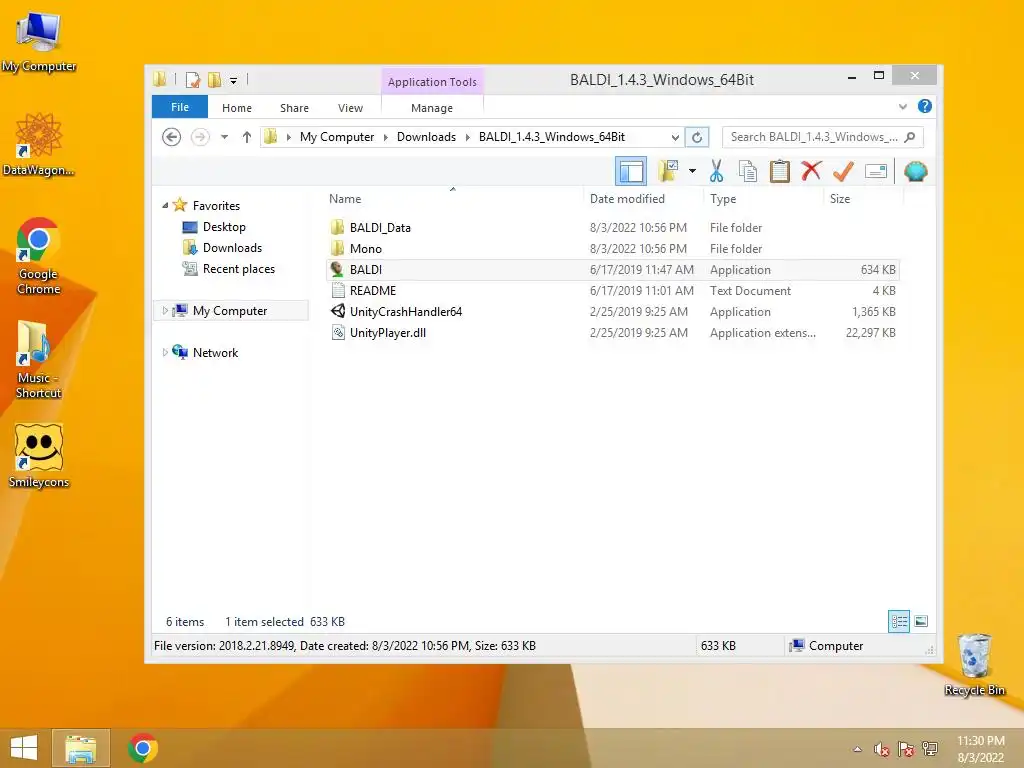Image resolution: width=1024 pixels, height=768 pixels.
Task: Open the File ribbon tab
Action: tap(180, 107)
